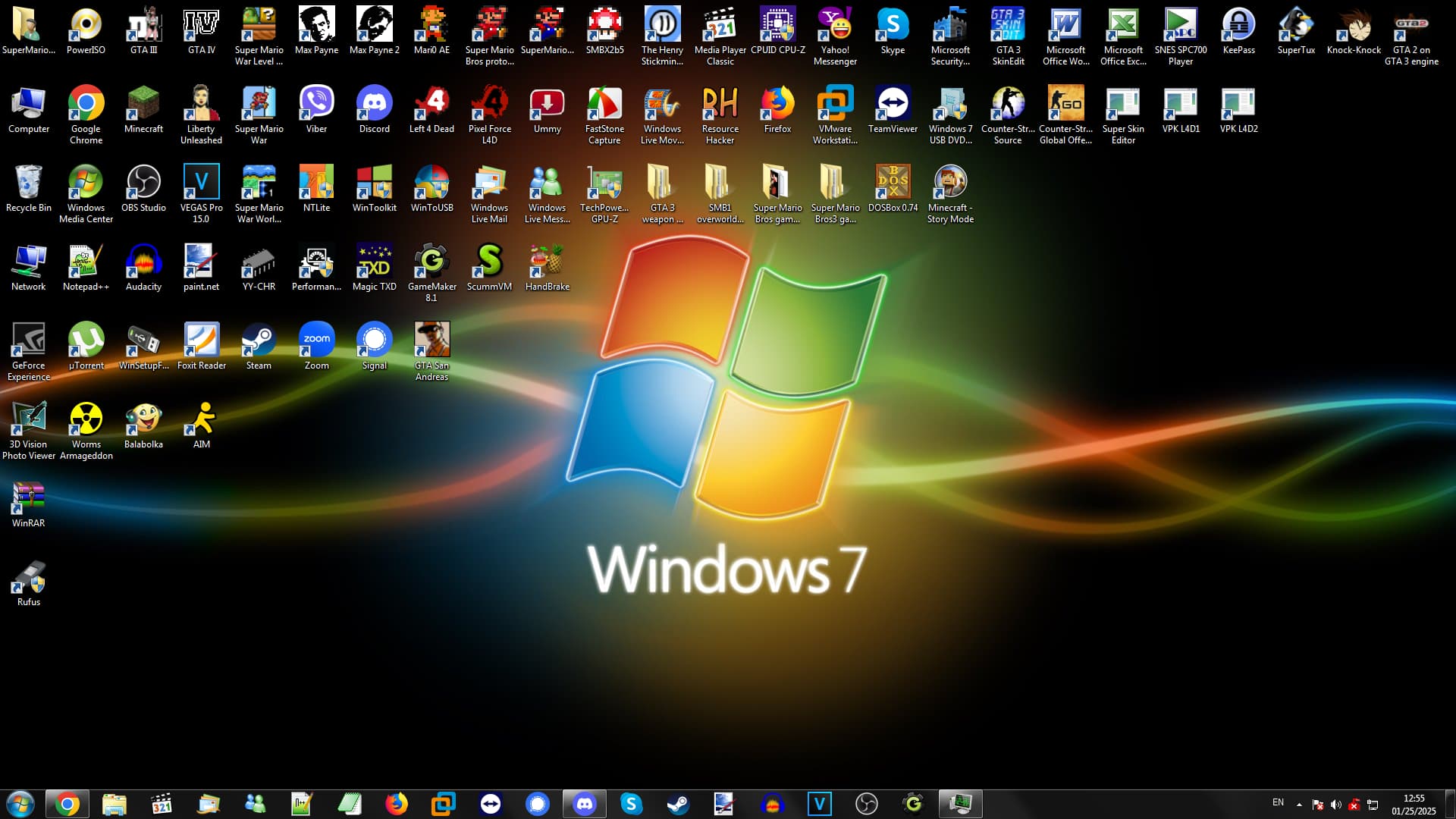
Task: Select GTA 3 SkinEdit icon
Action: 1008,36
